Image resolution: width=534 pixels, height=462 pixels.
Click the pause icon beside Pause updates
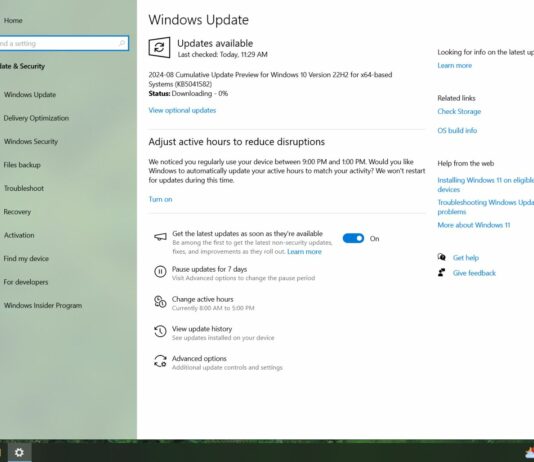pos(160,272)
